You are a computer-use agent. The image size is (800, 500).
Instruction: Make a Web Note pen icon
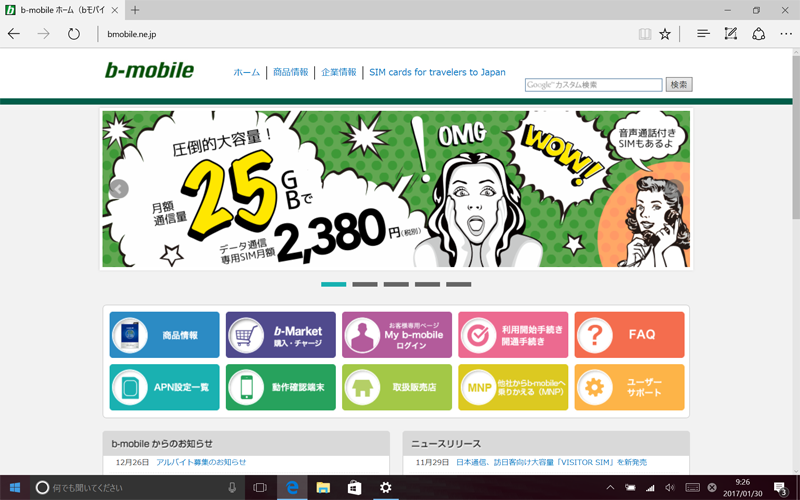tap(731, 34)
